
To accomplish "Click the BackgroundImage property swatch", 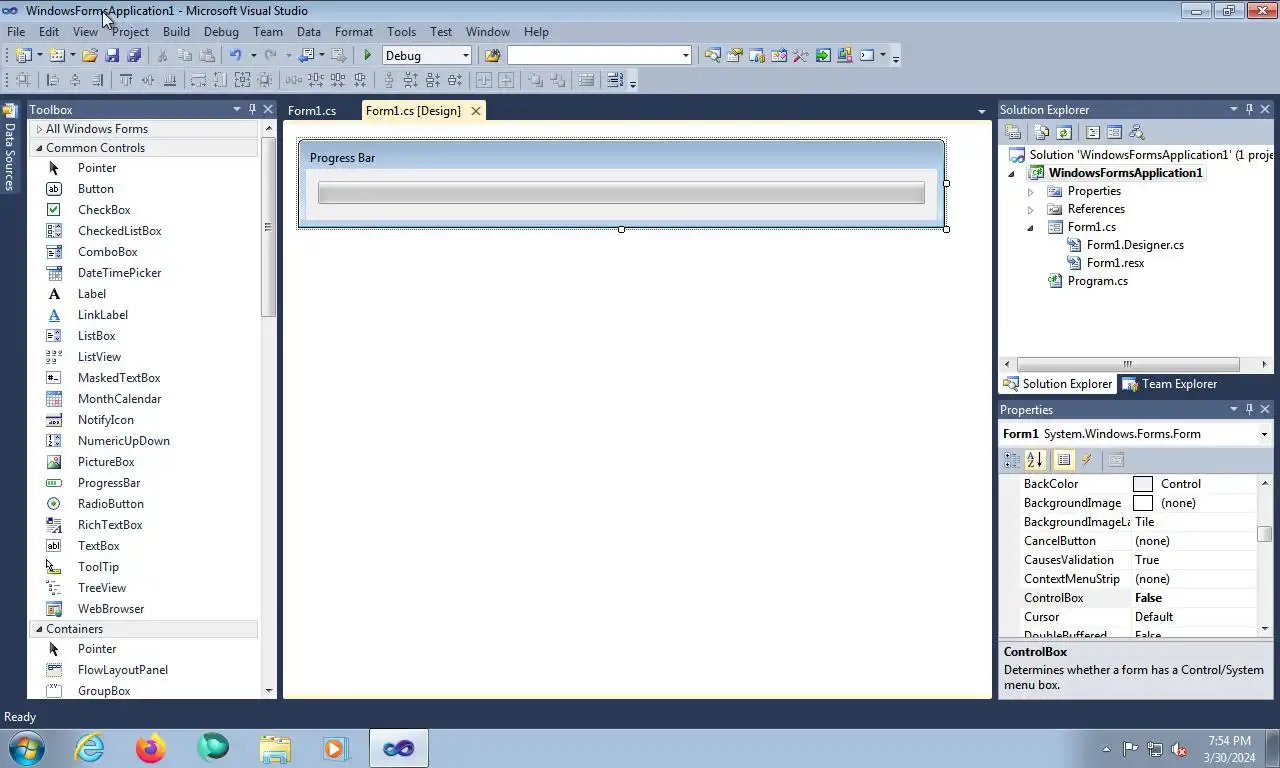I will [1143, 503].
